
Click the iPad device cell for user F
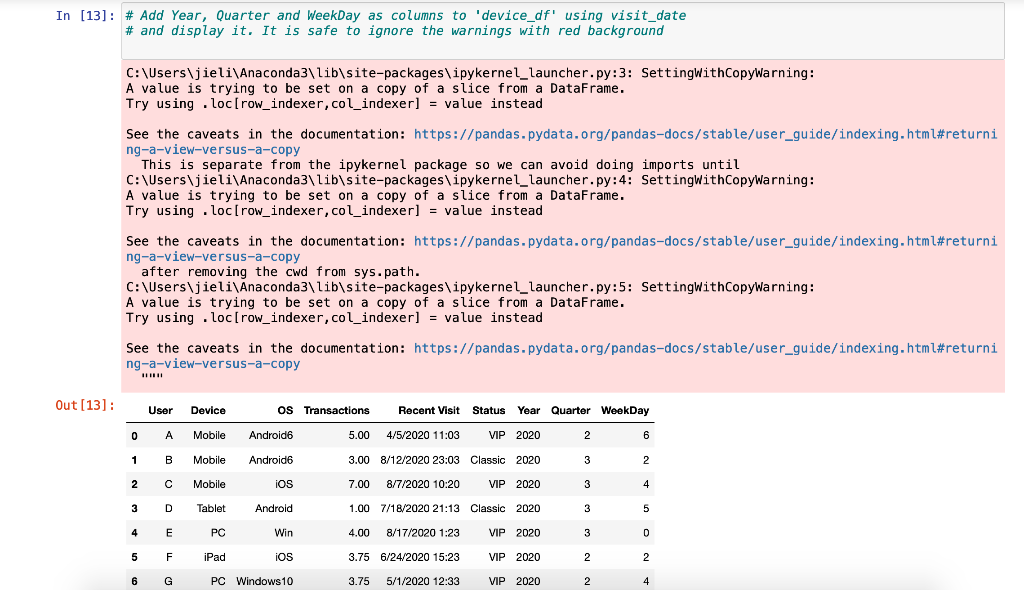click(214, 557)
